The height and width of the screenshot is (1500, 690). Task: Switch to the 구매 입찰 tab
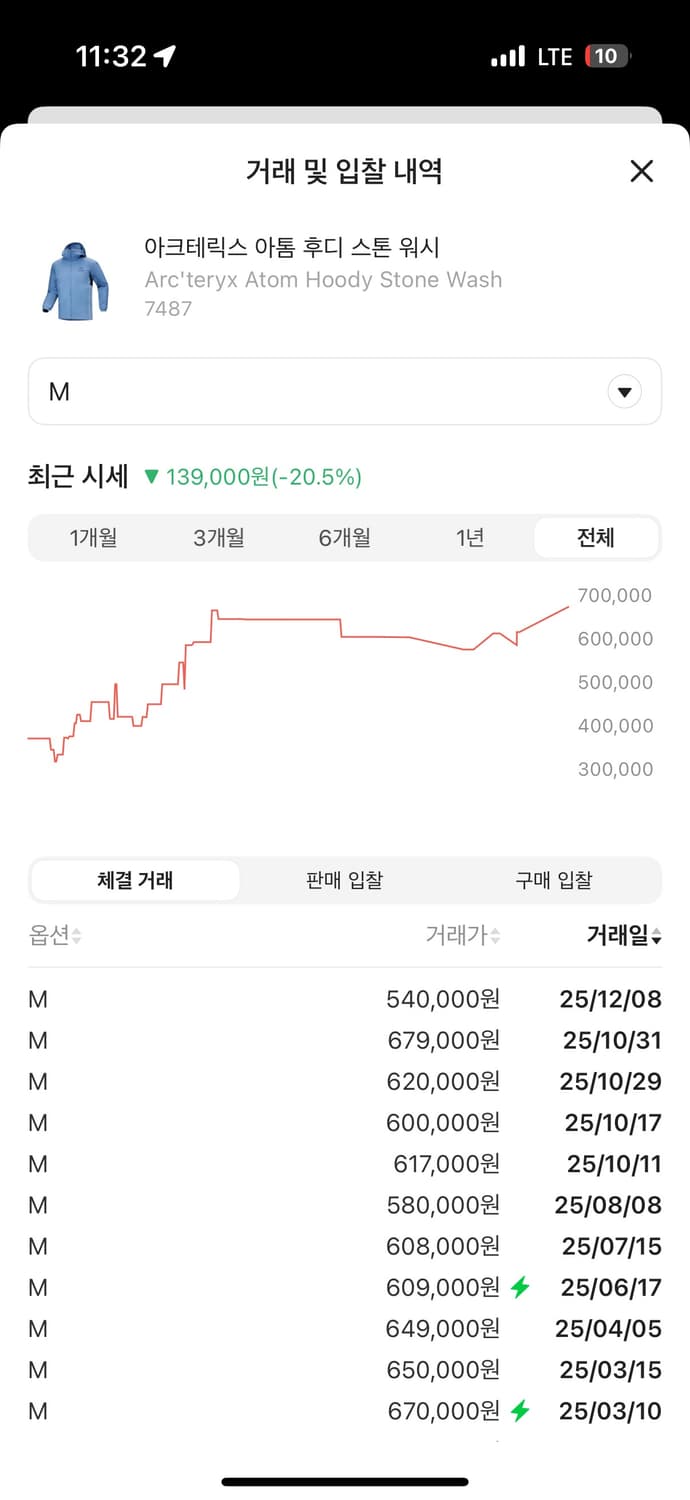tap(553, 880)
